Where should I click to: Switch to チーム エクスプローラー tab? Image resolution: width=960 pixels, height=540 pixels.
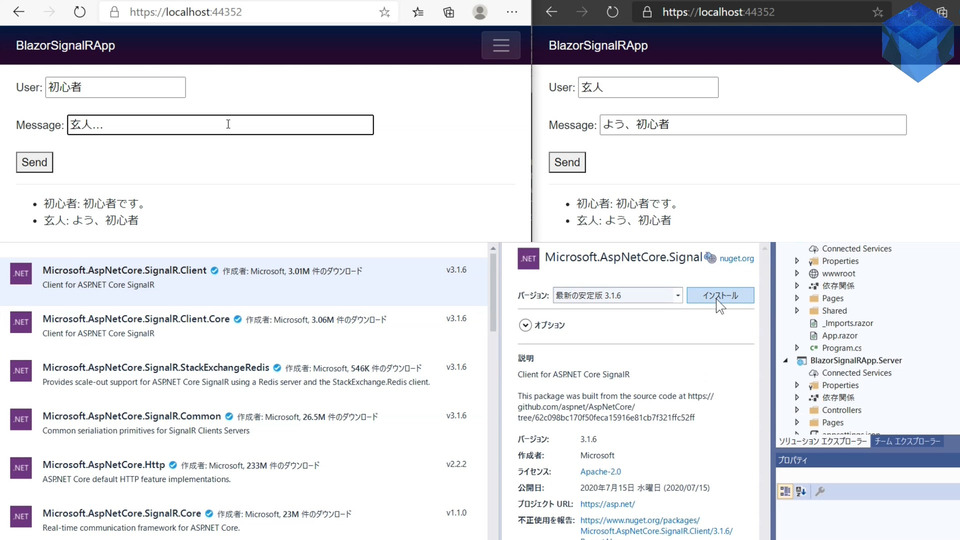tap(907, 441)
